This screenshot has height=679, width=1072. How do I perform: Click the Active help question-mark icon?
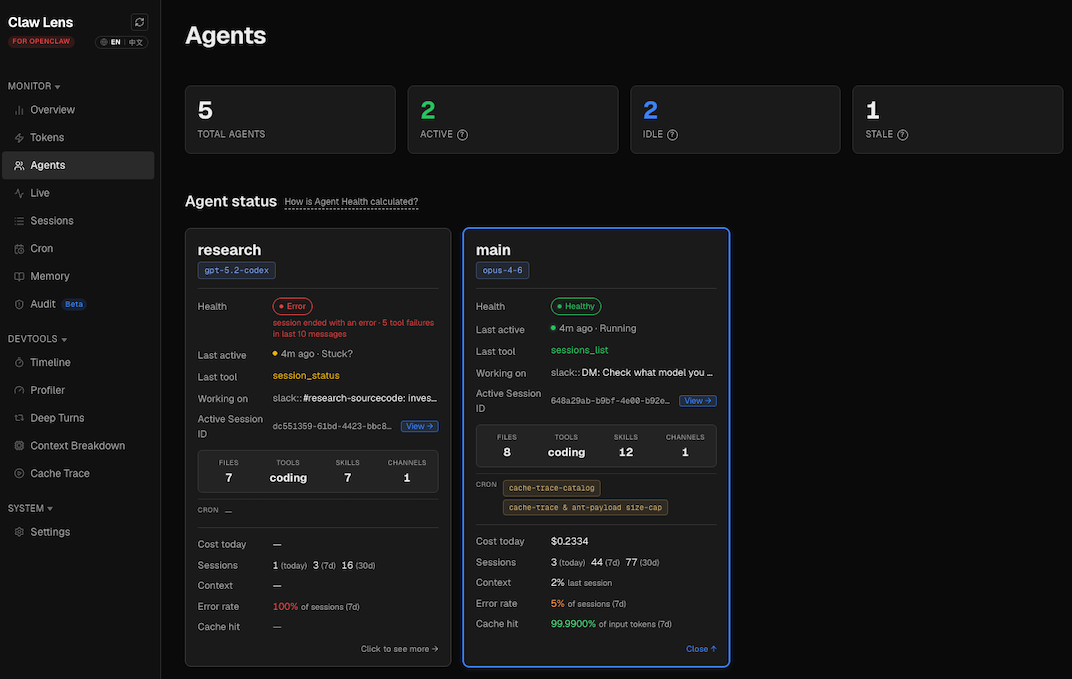tap(463, 135)
